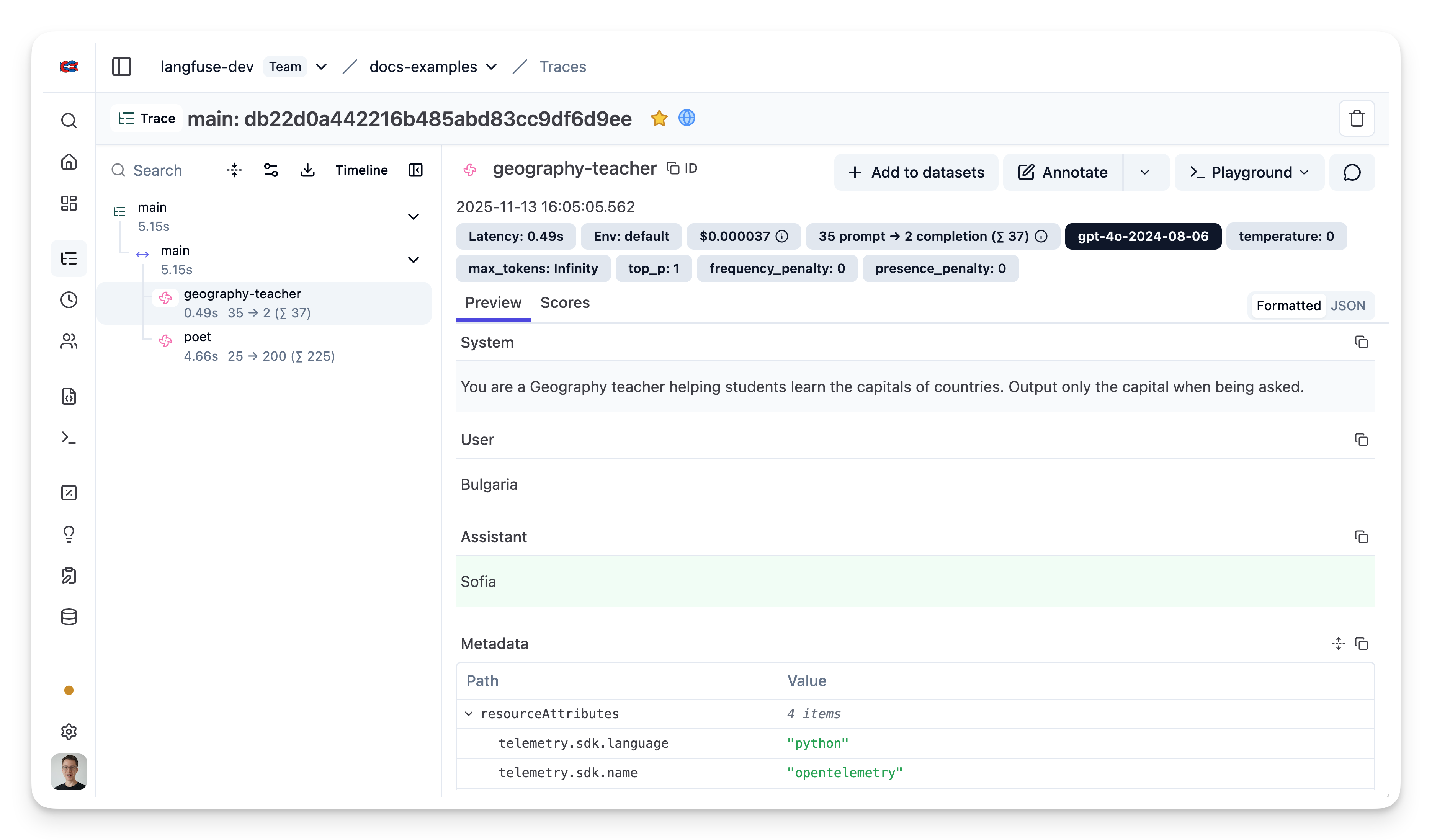Open the Sessions clock icon
The height and width of the screenshot is (840, 1432).
coord(69,300)
